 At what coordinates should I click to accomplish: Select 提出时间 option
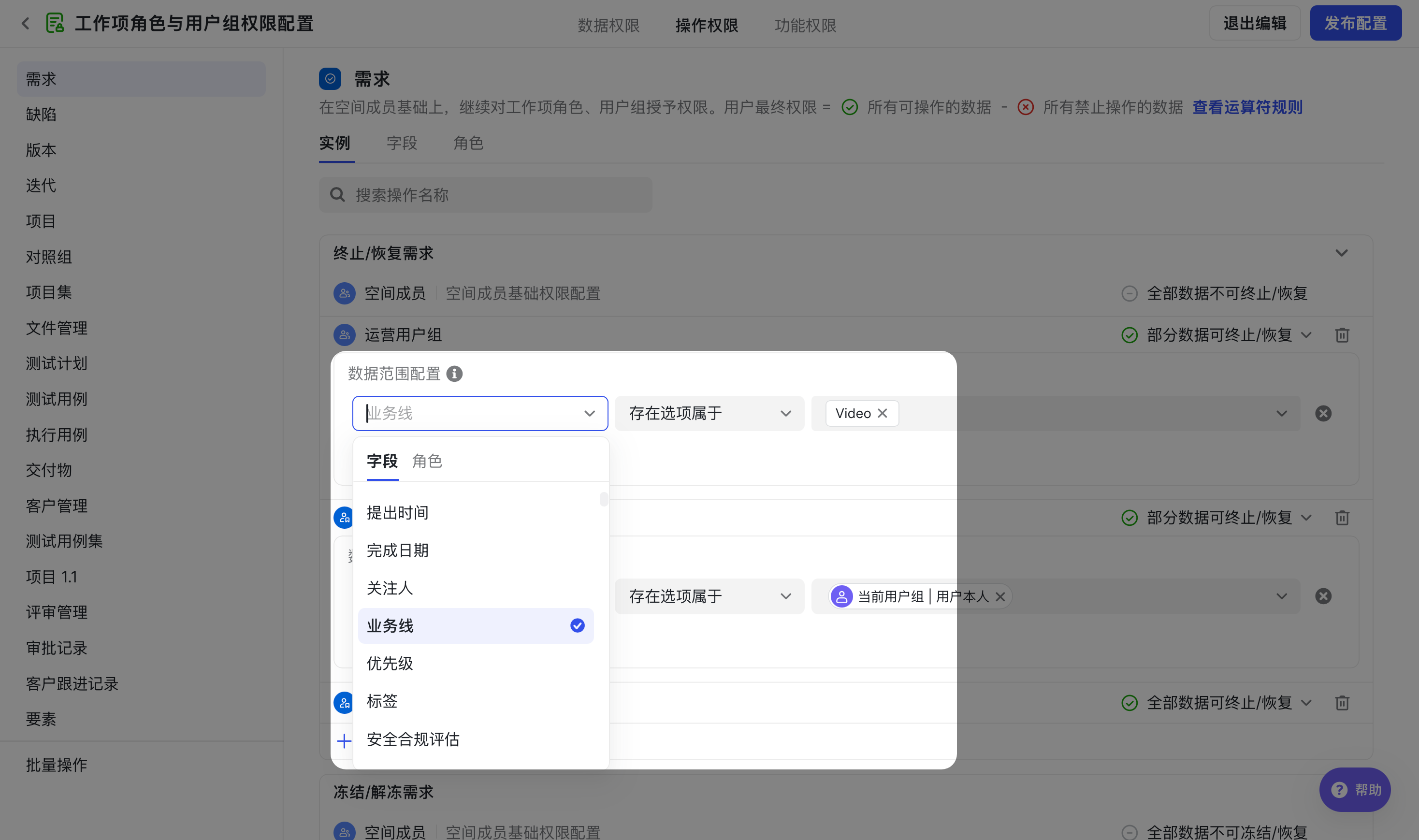pyautogui.click(x=476, y=513)
